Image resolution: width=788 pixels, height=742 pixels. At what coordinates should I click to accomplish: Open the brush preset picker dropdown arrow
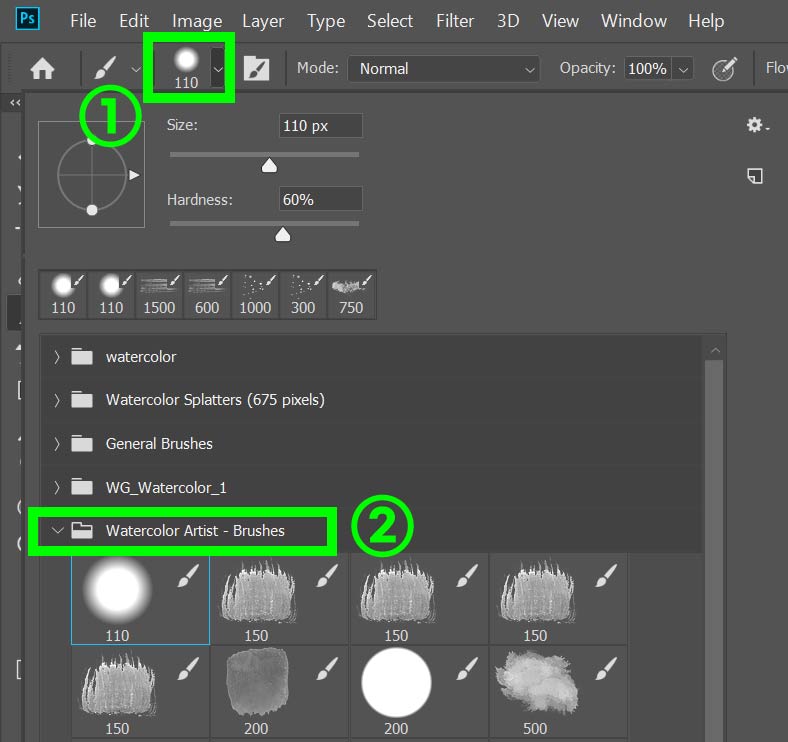218,68
